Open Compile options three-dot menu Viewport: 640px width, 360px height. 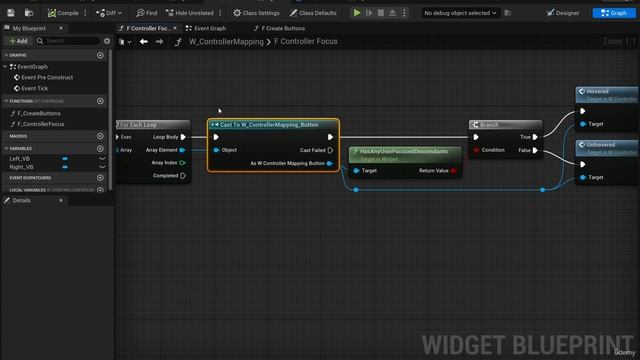(x=85, y=13)
